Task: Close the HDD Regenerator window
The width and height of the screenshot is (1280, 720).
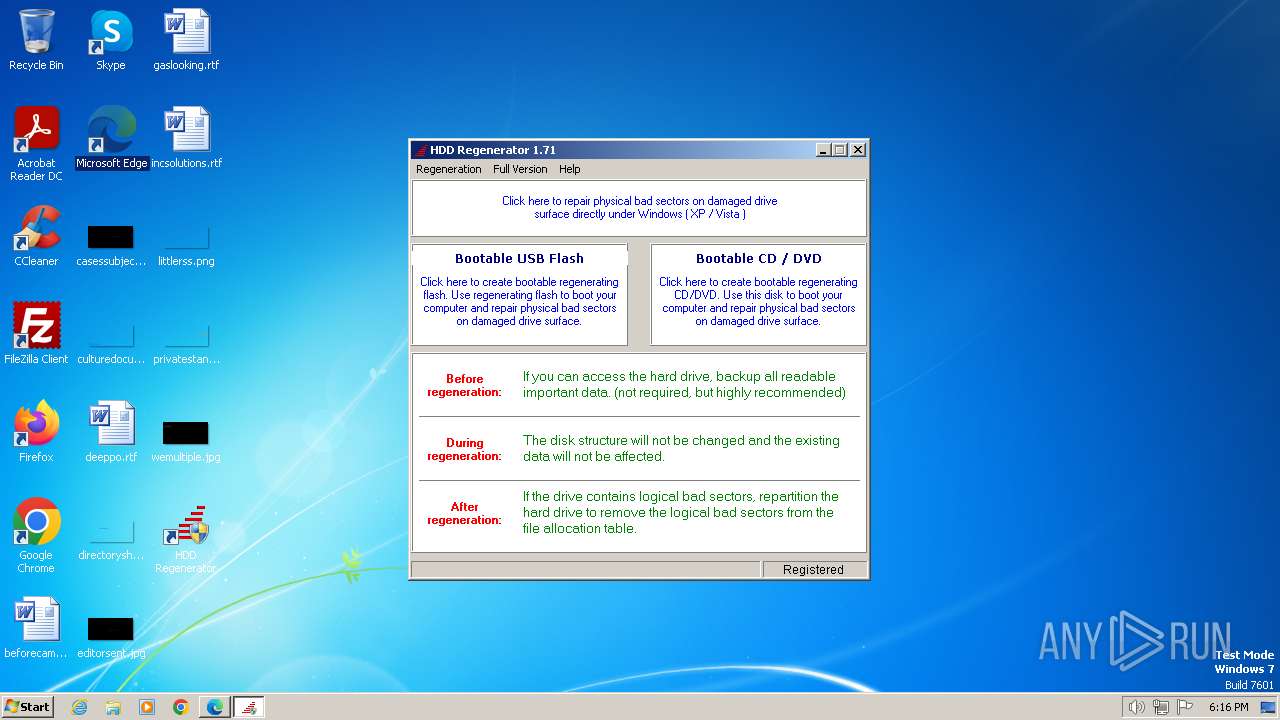Action: [x=858, y=150]
